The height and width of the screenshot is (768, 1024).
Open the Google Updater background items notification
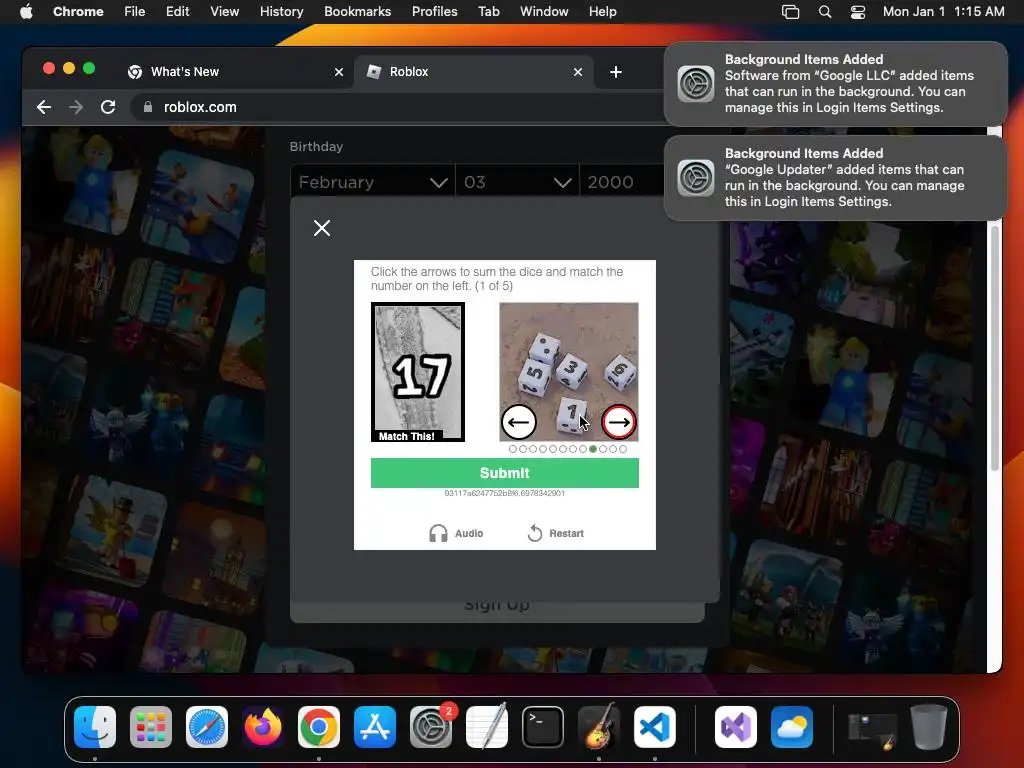click(x=835, y=178)
